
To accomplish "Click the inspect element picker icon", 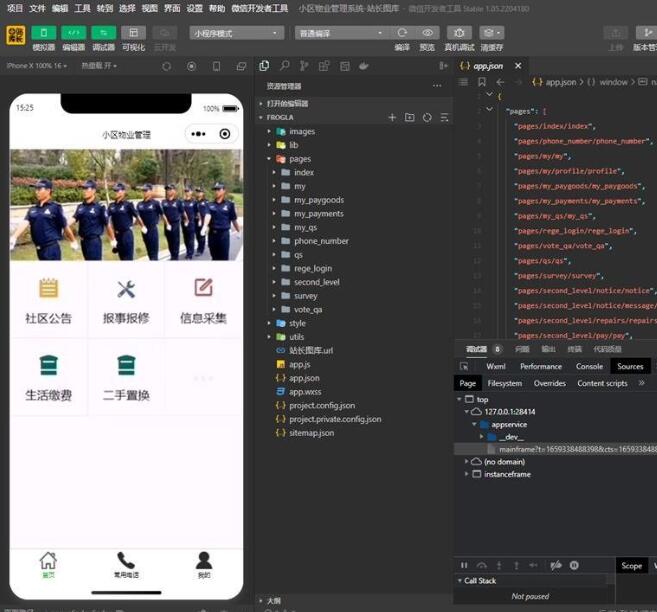I will 464,366.
